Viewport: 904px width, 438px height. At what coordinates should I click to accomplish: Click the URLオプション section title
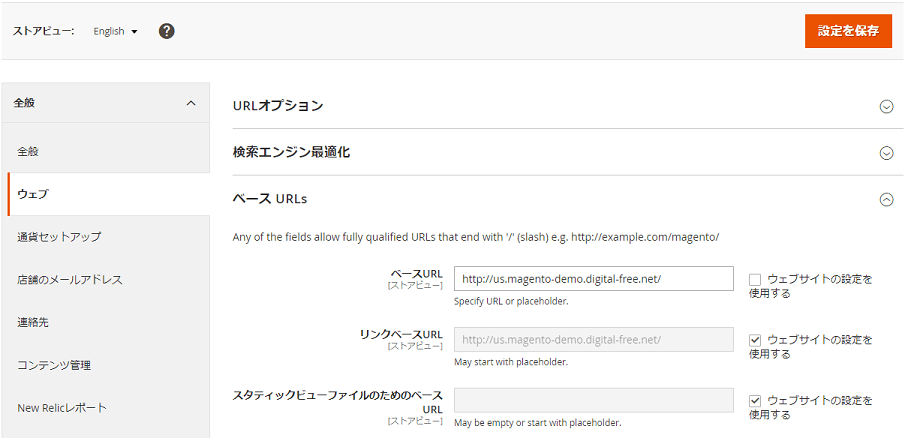(x=278, y=106)
